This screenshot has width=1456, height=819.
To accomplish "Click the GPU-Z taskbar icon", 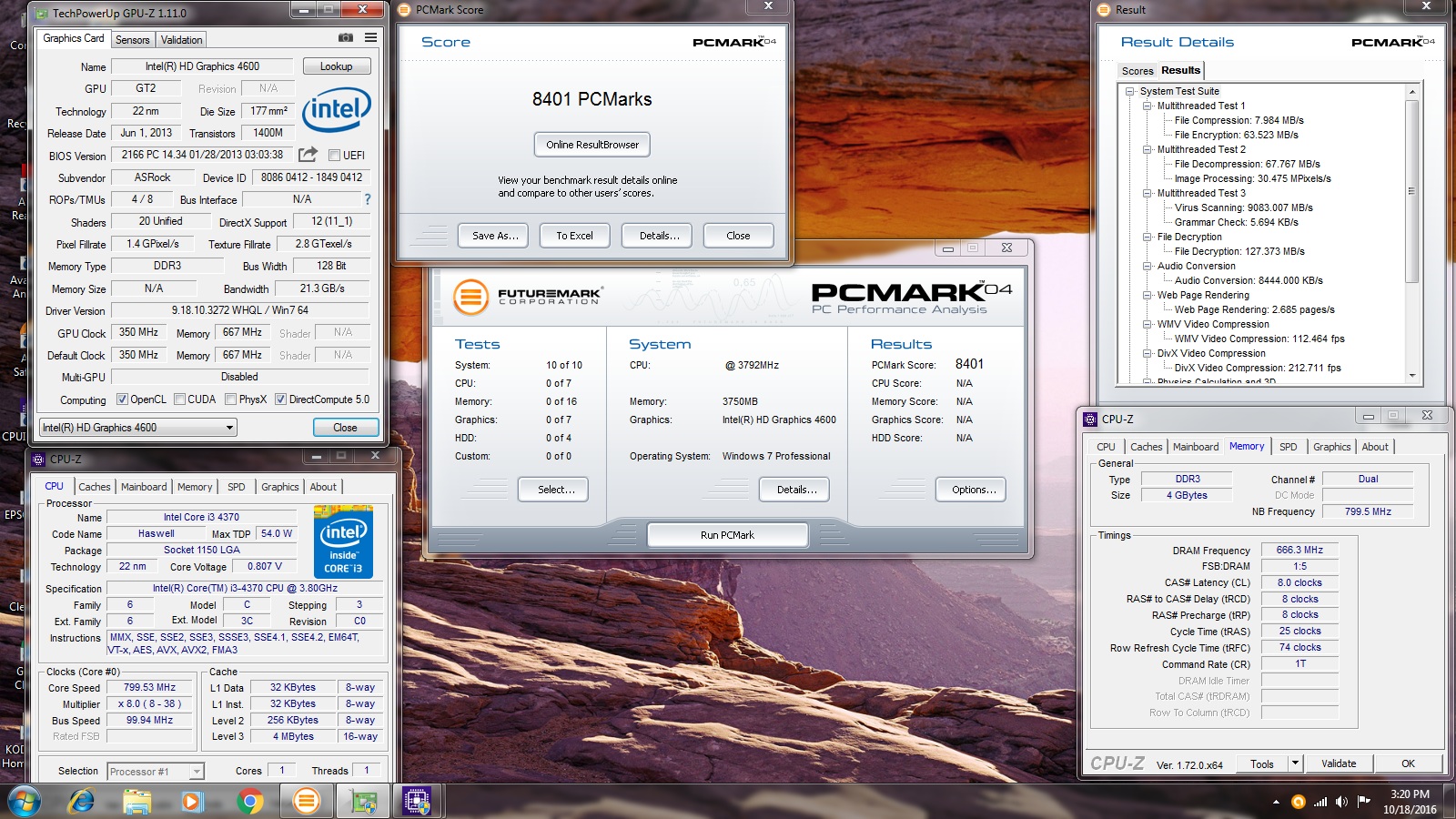I will point(363,802).
